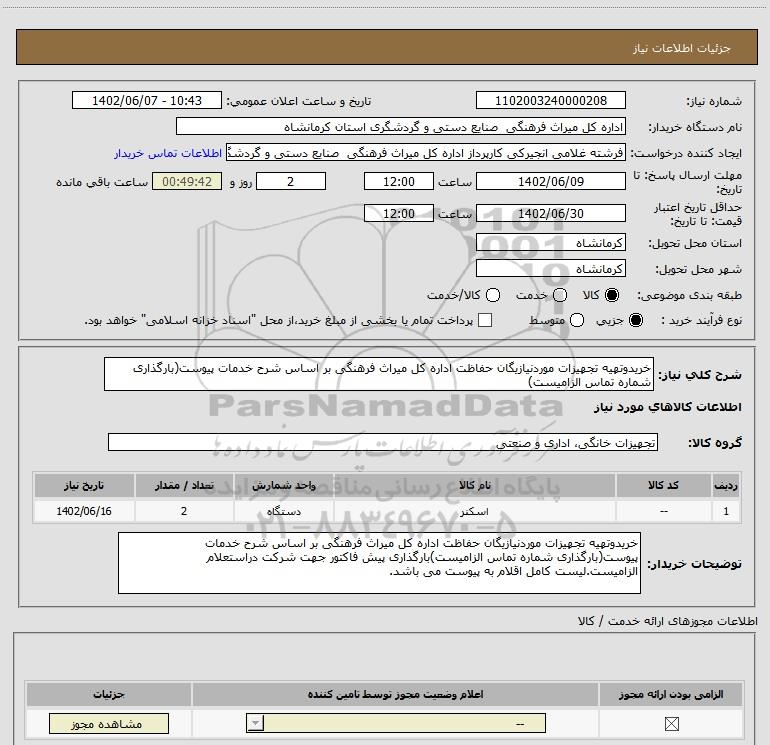Click the واحد شمارش column header
Image resolution: width=770 pixels, height=745 pixels.
283,485
